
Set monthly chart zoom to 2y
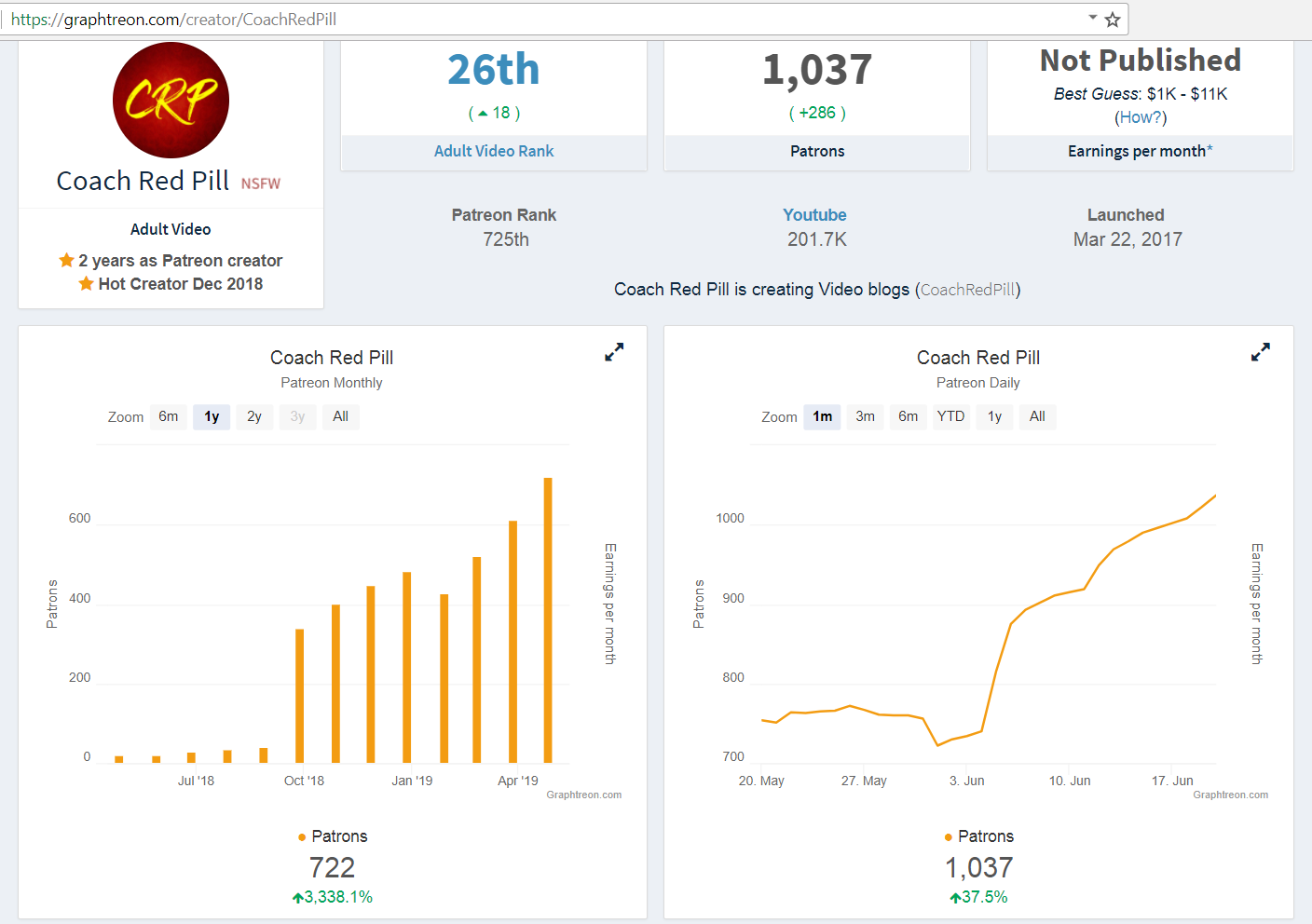point(254,416)
